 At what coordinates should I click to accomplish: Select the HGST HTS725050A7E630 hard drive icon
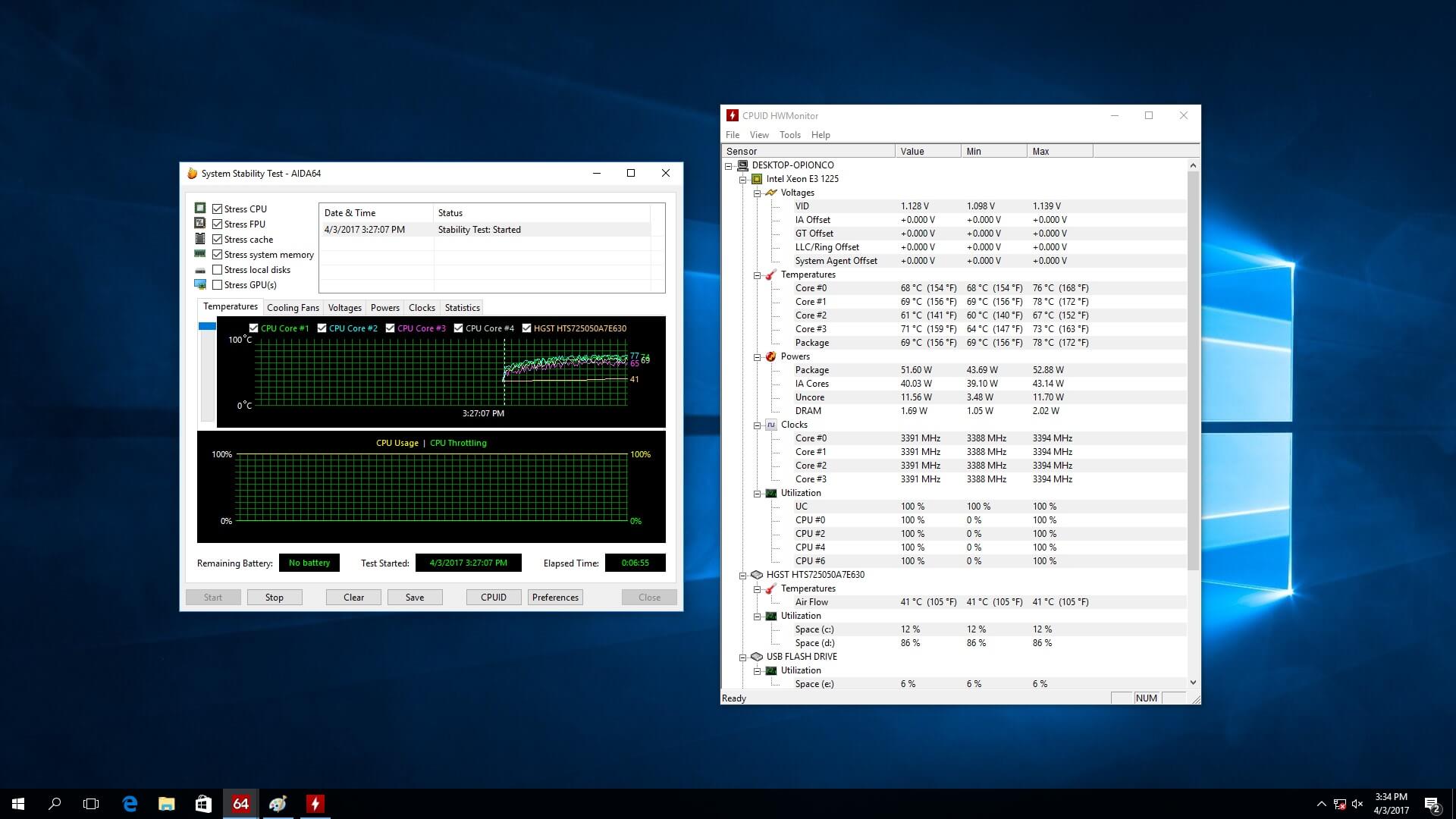[x=757, y=575]
